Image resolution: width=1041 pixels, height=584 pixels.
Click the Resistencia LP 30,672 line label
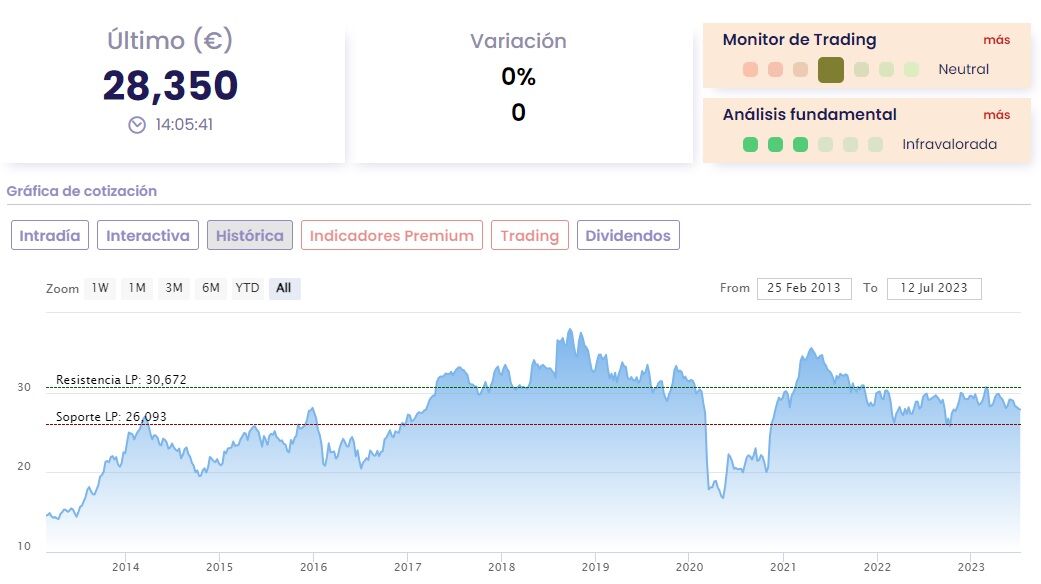[x=121, y=380]
